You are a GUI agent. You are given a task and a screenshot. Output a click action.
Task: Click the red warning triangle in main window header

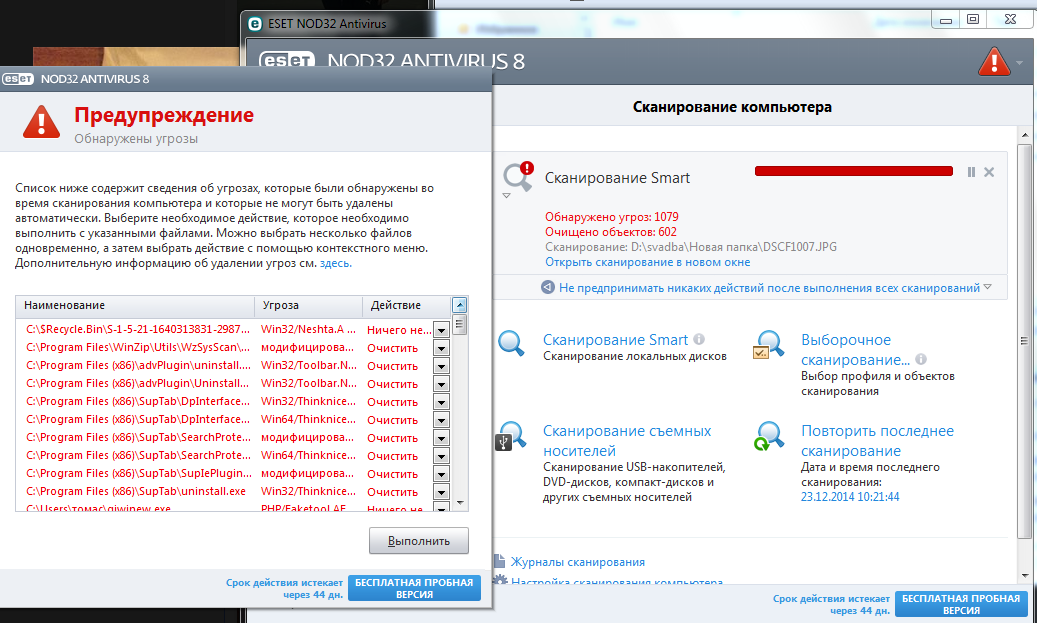pyautogui.click(x=993, y=62)
